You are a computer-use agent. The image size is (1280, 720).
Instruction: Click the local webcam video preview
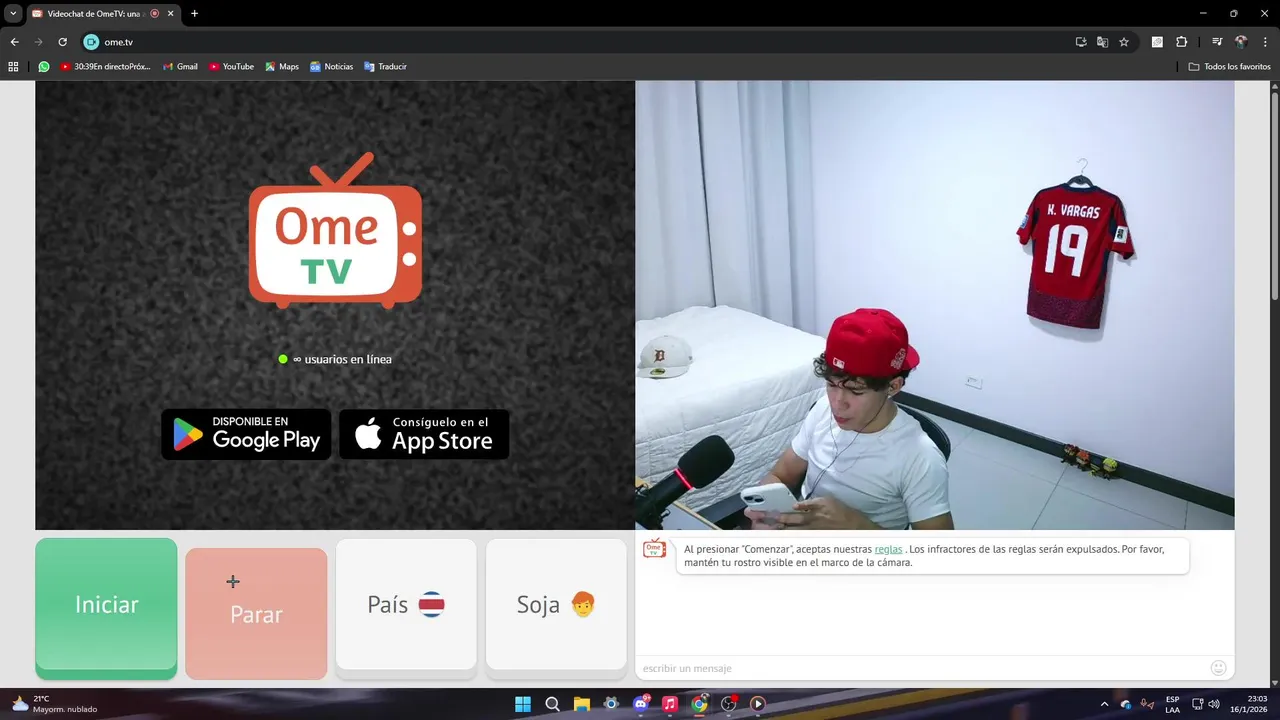(x=934, y=305)
